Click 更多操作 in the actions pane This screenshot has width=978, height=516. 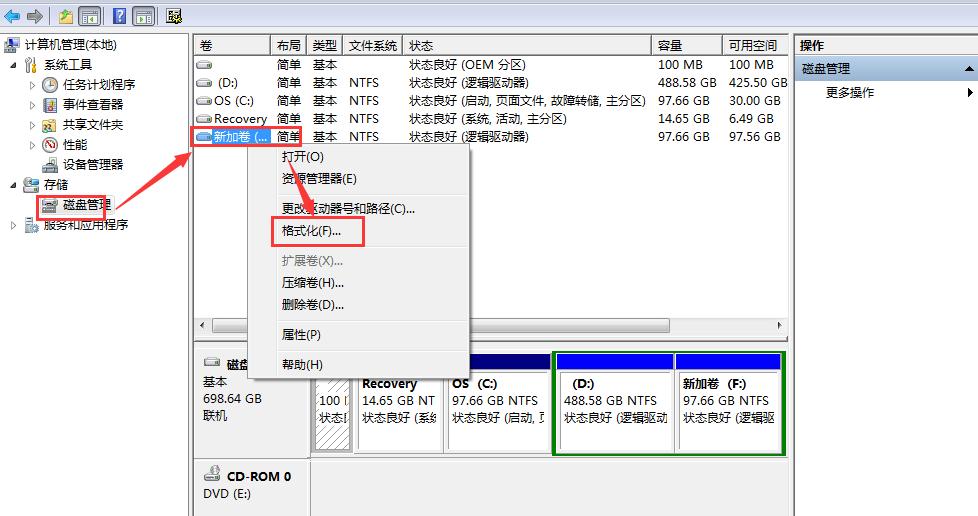(x=850, y=93)
